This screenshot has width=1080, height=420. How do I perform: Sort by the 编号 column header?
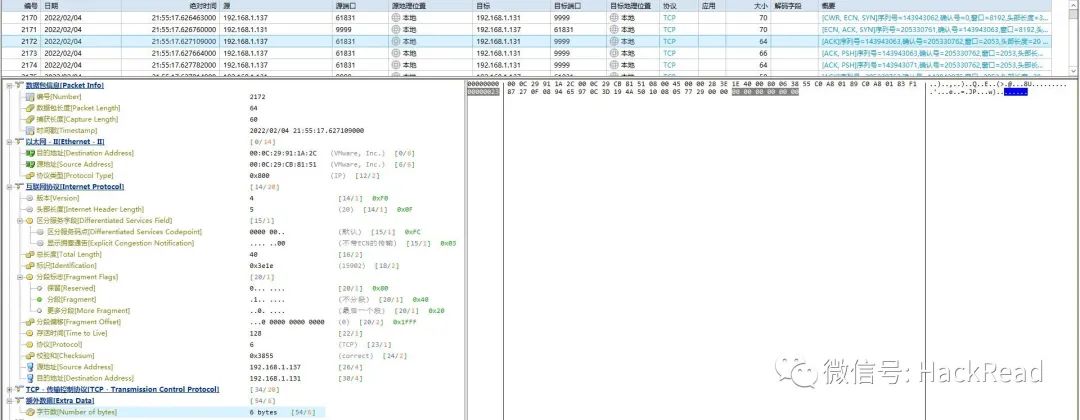(x=21, y=6)
